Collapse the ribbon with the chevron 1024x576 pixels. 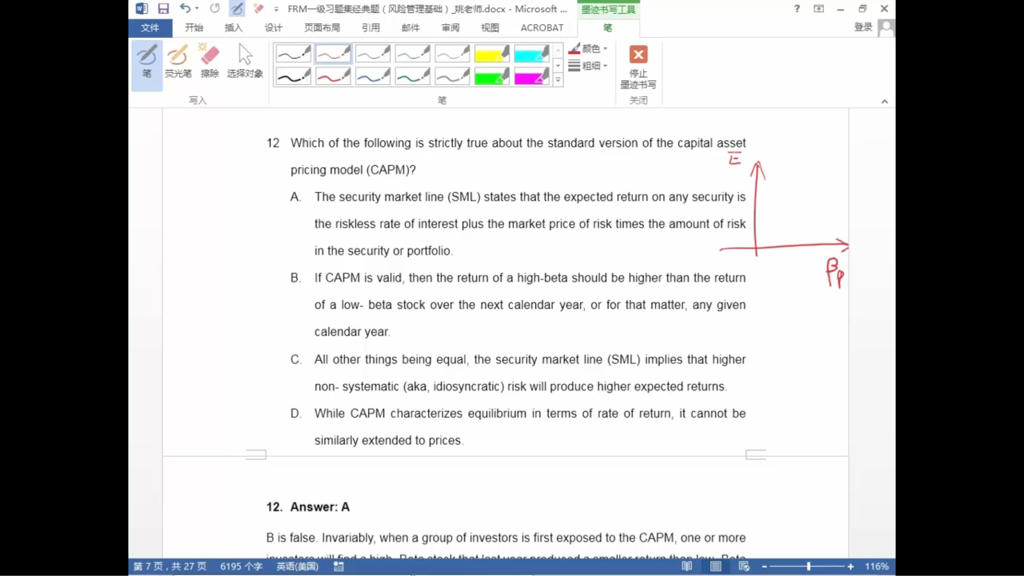point(884,101)
